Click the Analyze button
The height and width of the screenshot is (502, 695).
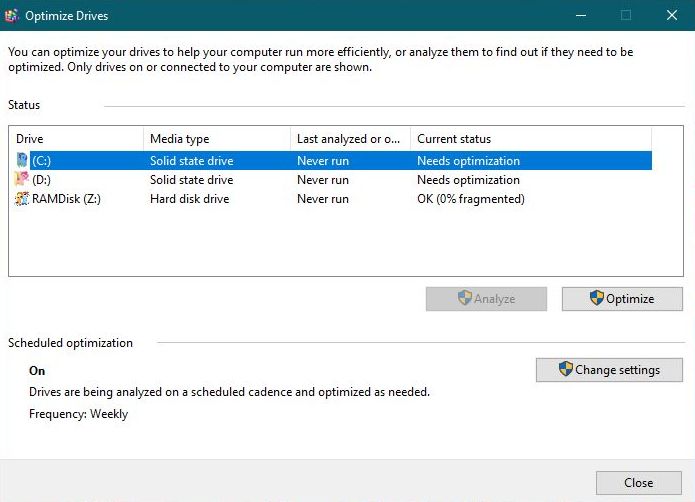click(x=486, y=298)
